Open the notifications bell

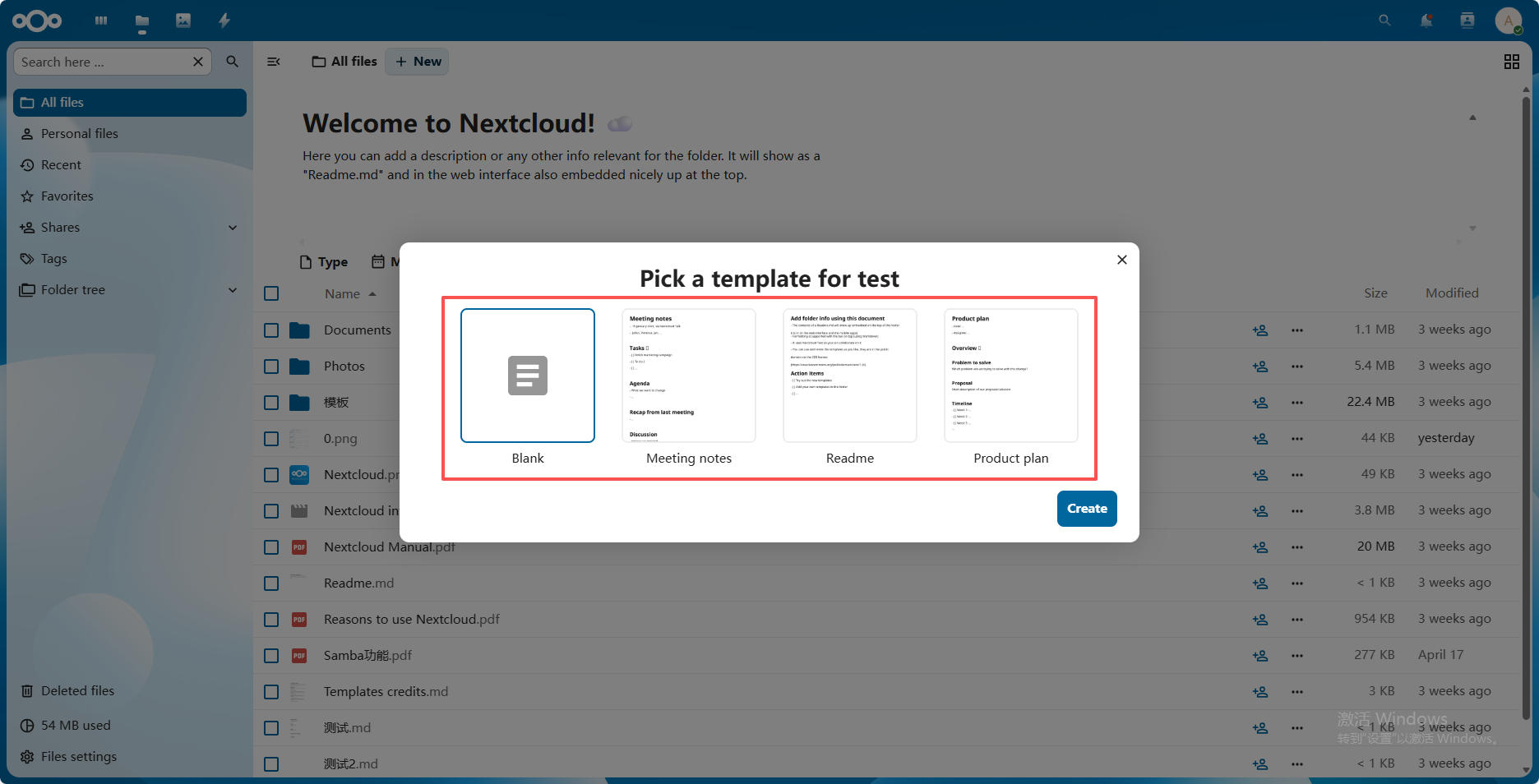(x=1426, y=21)
